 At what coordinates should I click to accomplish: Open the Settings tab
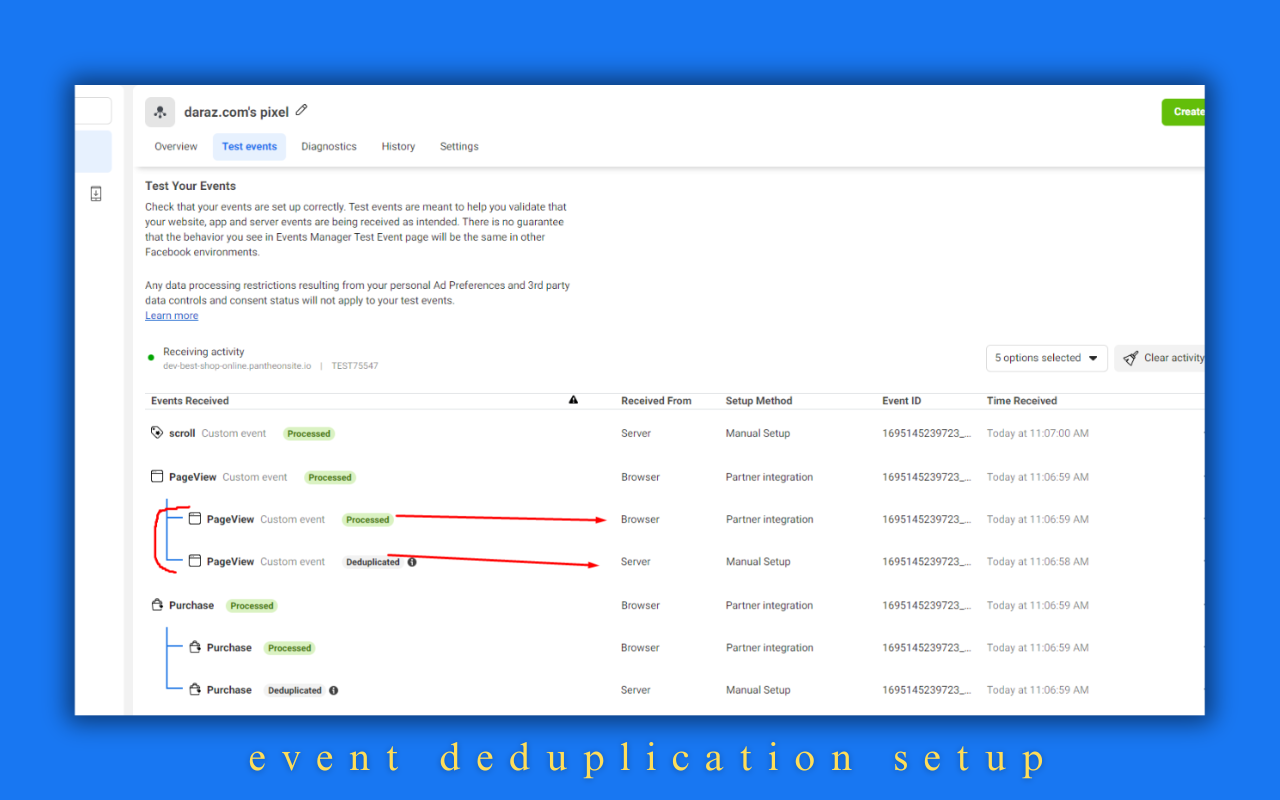459,147
